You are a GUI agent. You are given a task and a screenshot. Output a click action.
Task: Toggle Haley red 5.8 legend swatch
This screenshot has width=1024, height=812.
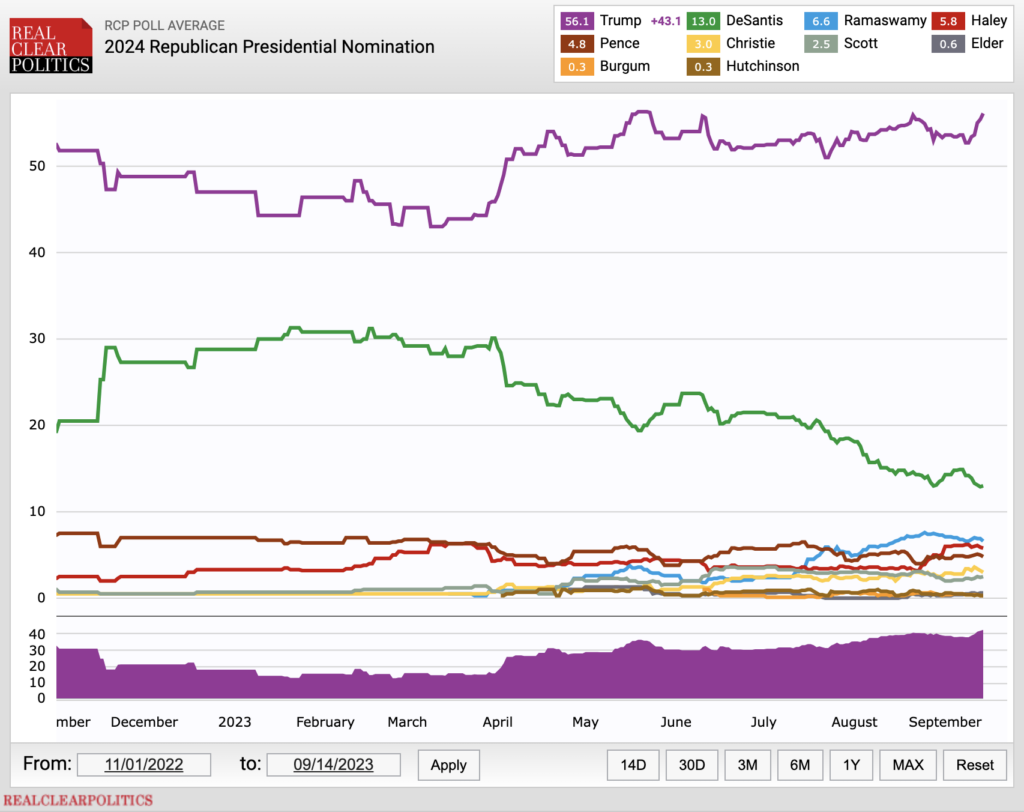(948, 21)
